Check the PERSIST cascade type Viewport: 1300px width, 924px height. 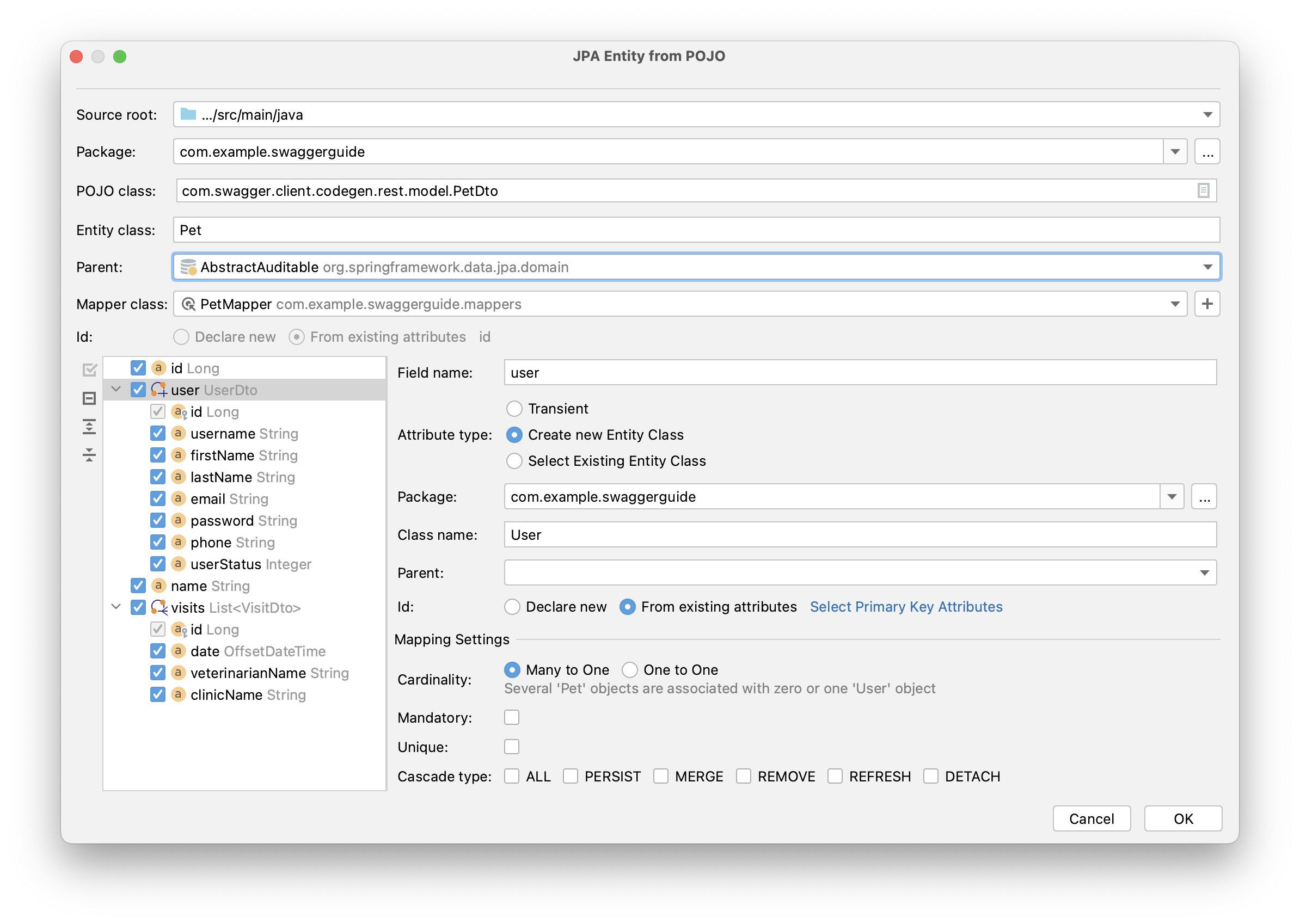click(571, 776)
